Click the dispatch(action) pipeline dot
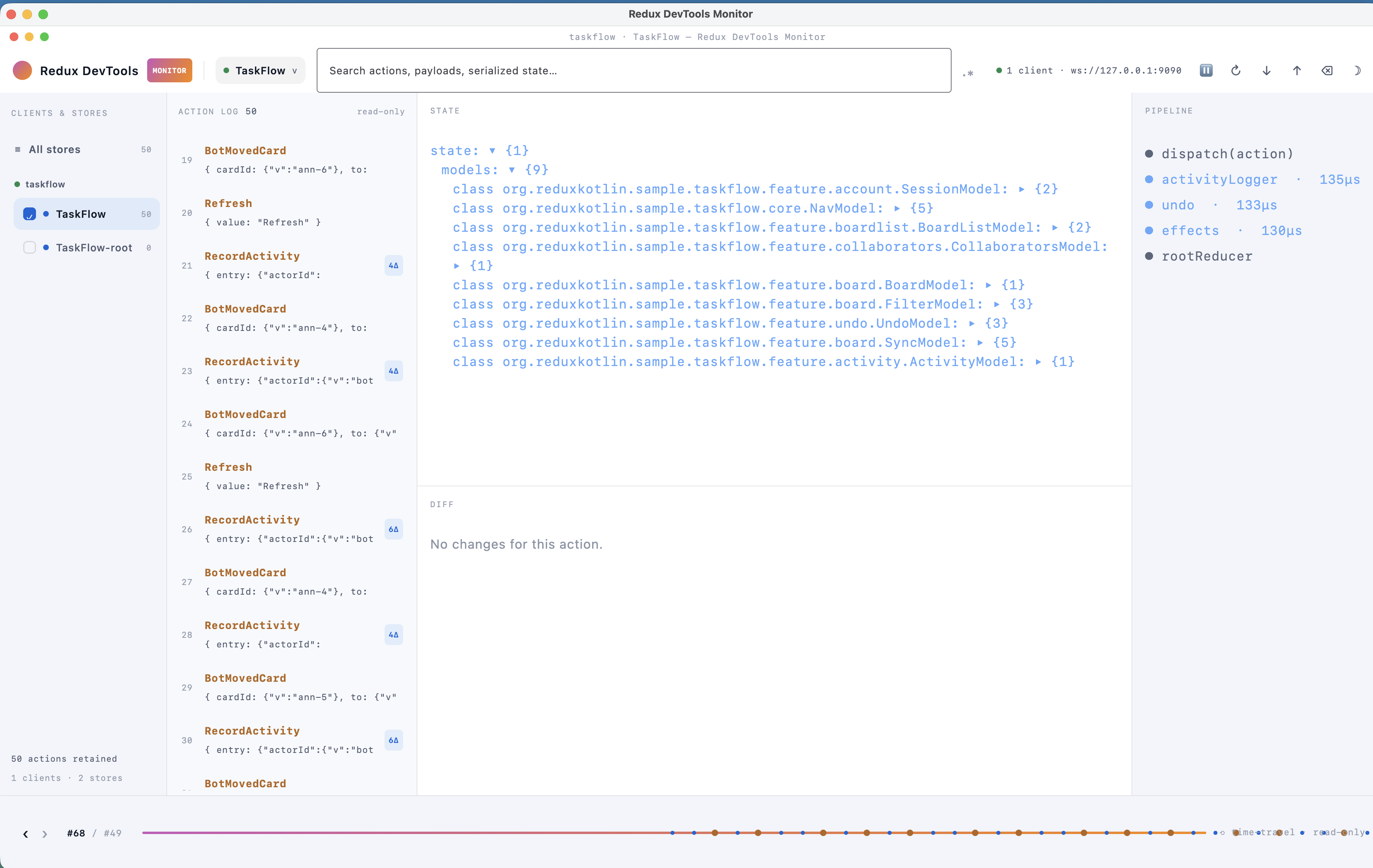This screenshot has height=868, width=1373. [x=1149, y=154]
